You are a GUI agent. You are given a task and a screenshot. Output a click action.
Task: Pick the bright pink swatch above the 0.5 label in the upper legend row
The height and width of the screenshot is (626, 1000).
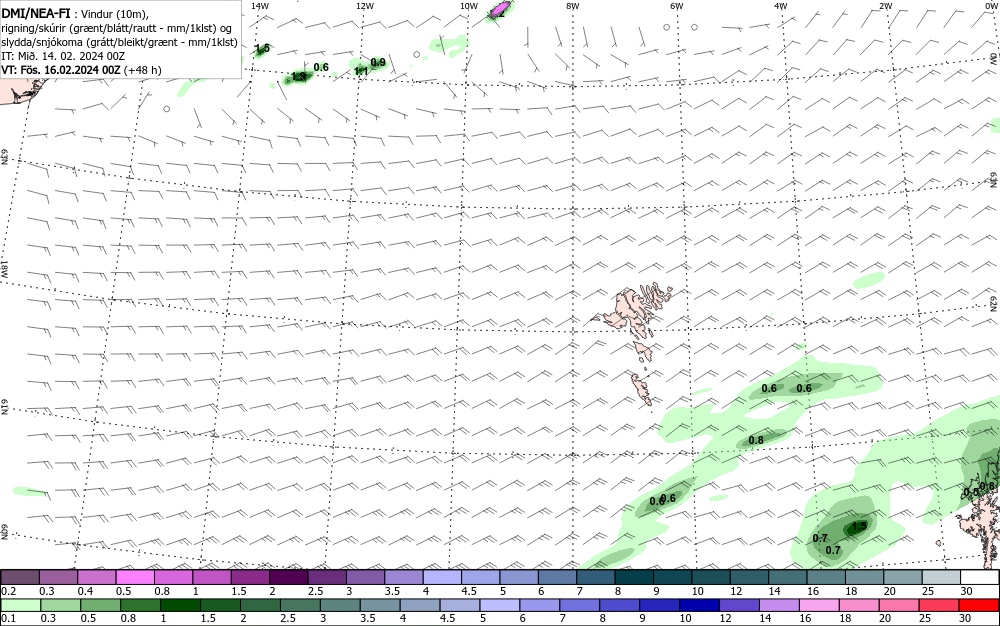coord(135,578)
